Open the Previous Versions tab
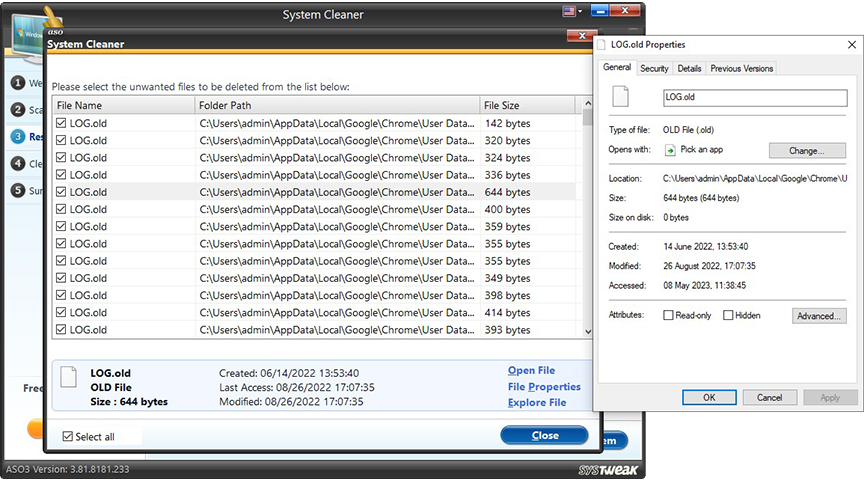 tap(742, 68)
